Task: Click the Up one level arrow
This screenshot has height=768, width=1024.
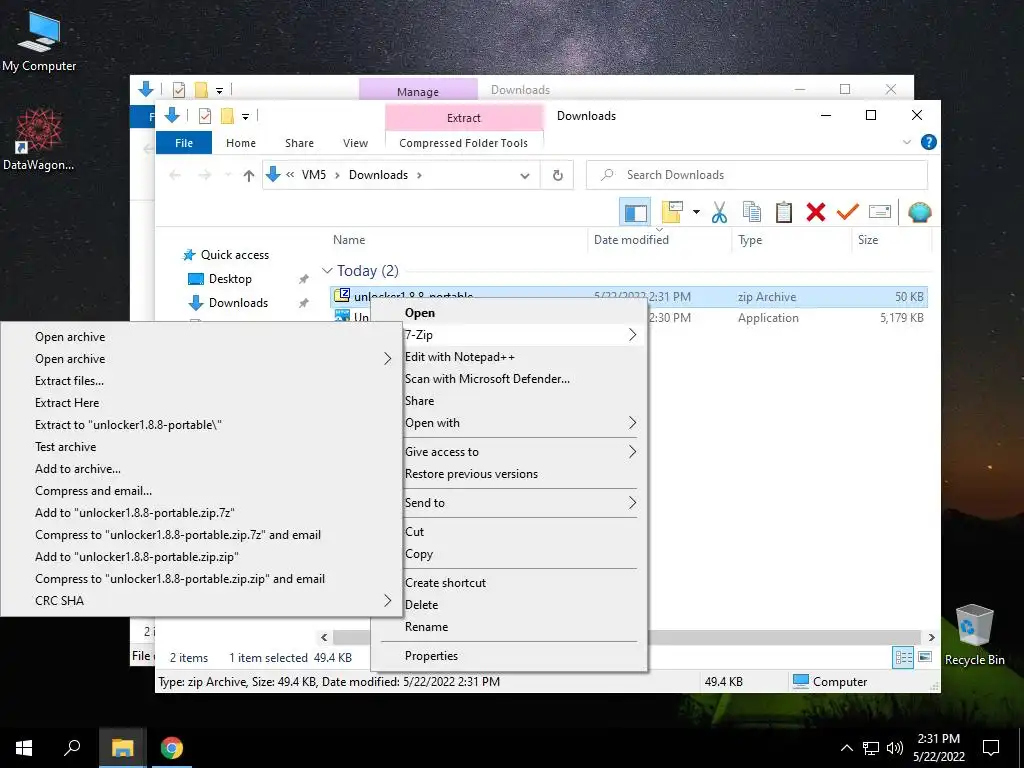Action: pyautogui.click(x=248, y=175)
